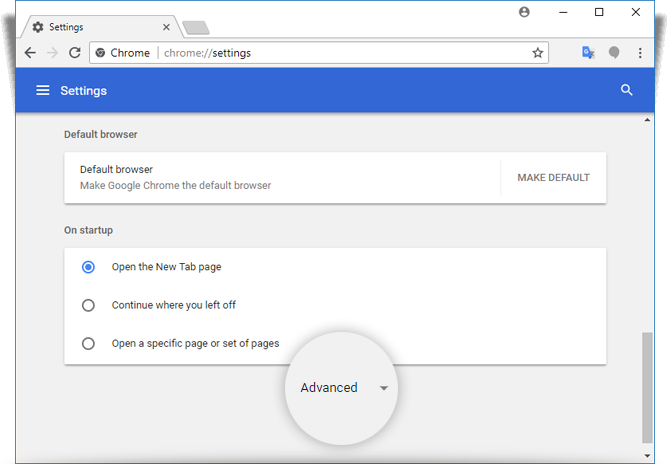Open the Google Translate extension icon
Image resolution: width=667 pixels, height=464 pixels.
pos(588,53)
